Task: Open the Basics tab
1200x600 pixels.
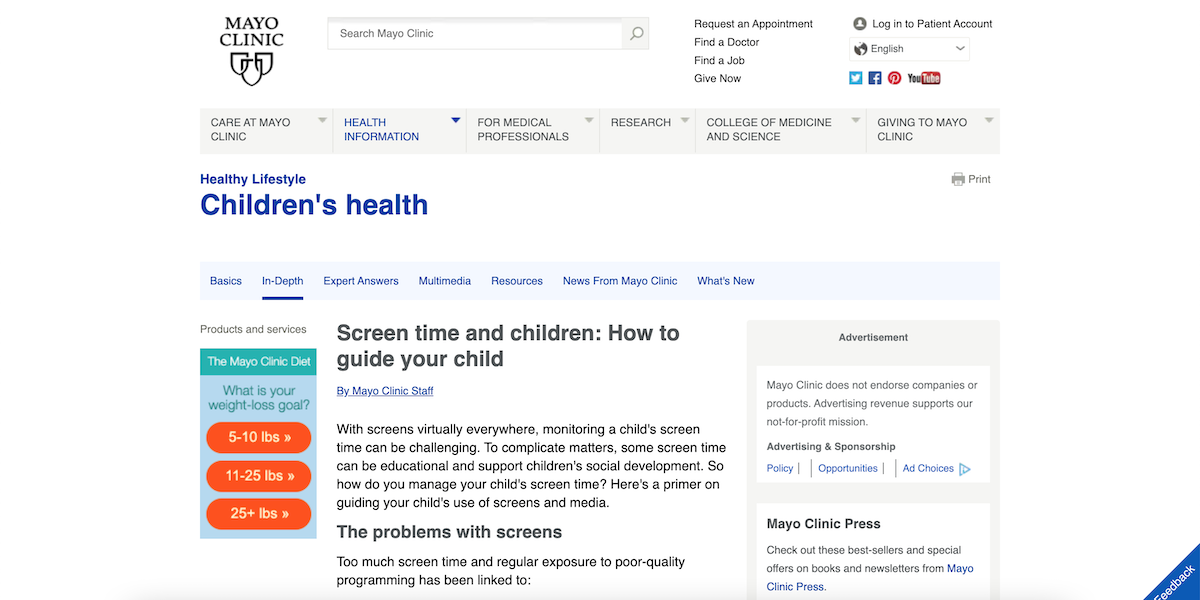Action: click(x=226, y=281)
